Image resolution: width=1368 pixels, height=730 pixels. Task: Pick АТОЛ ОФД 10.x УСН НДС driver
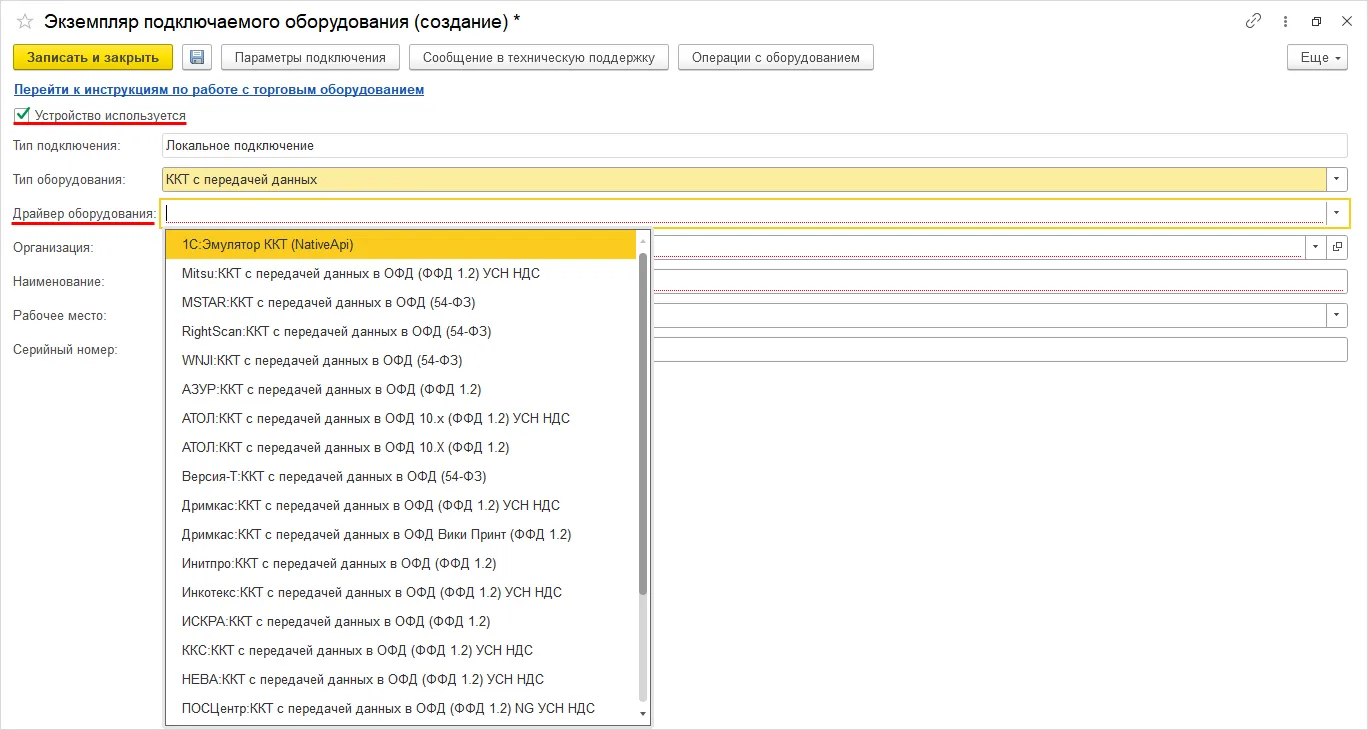(402, 418)
